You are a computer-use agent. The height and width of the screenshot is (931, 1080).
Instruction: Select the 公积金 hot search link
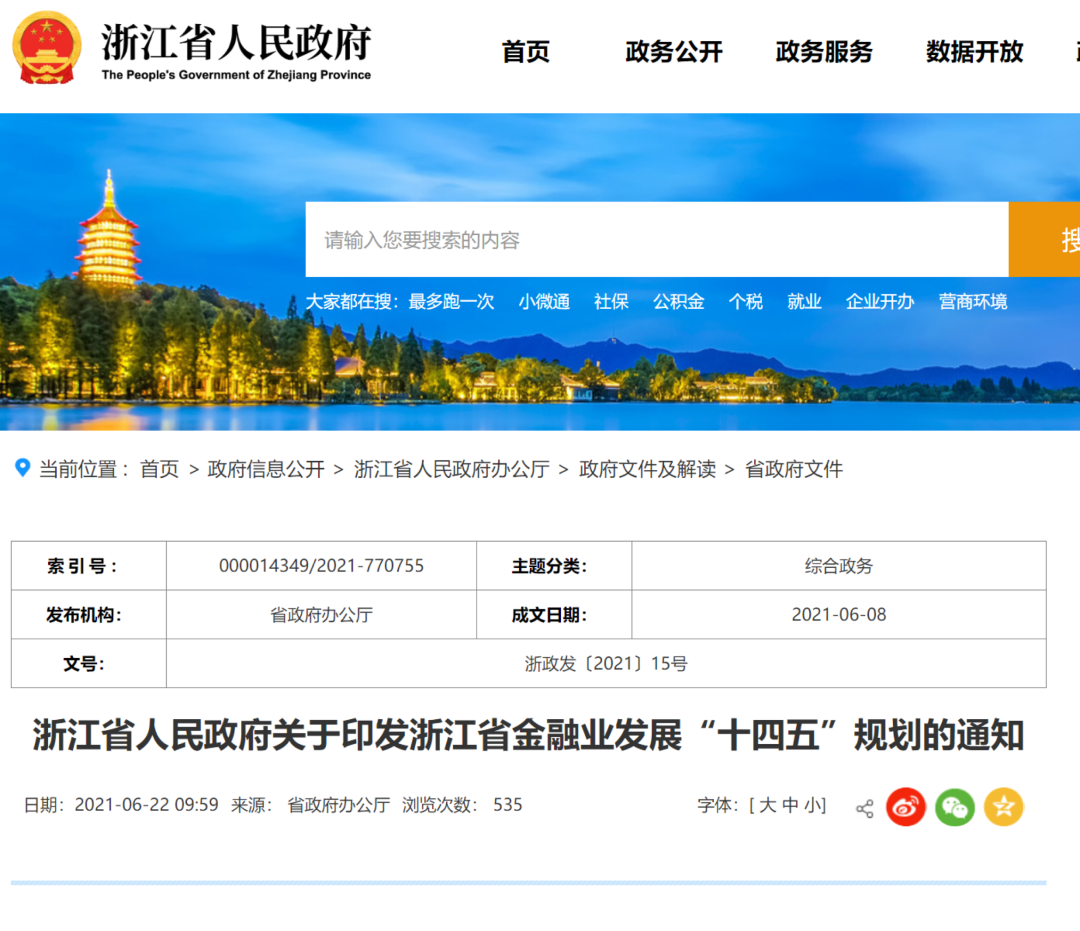(x=678, y=302)
